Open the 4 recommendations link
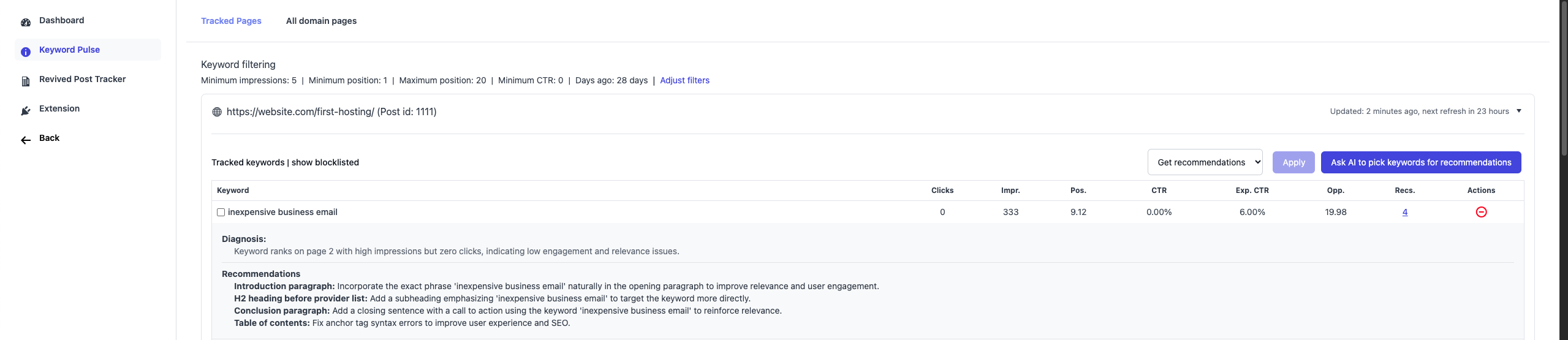This screenshot has height=340, width=1568. (1405, 212)
